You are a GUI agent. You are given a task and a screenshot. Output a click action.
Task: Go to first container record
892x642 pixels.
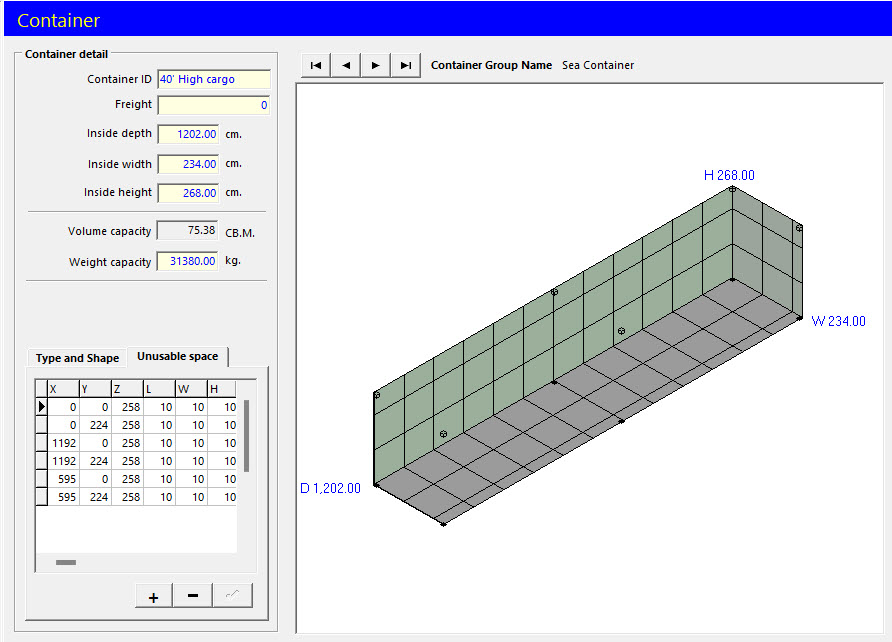316,65
